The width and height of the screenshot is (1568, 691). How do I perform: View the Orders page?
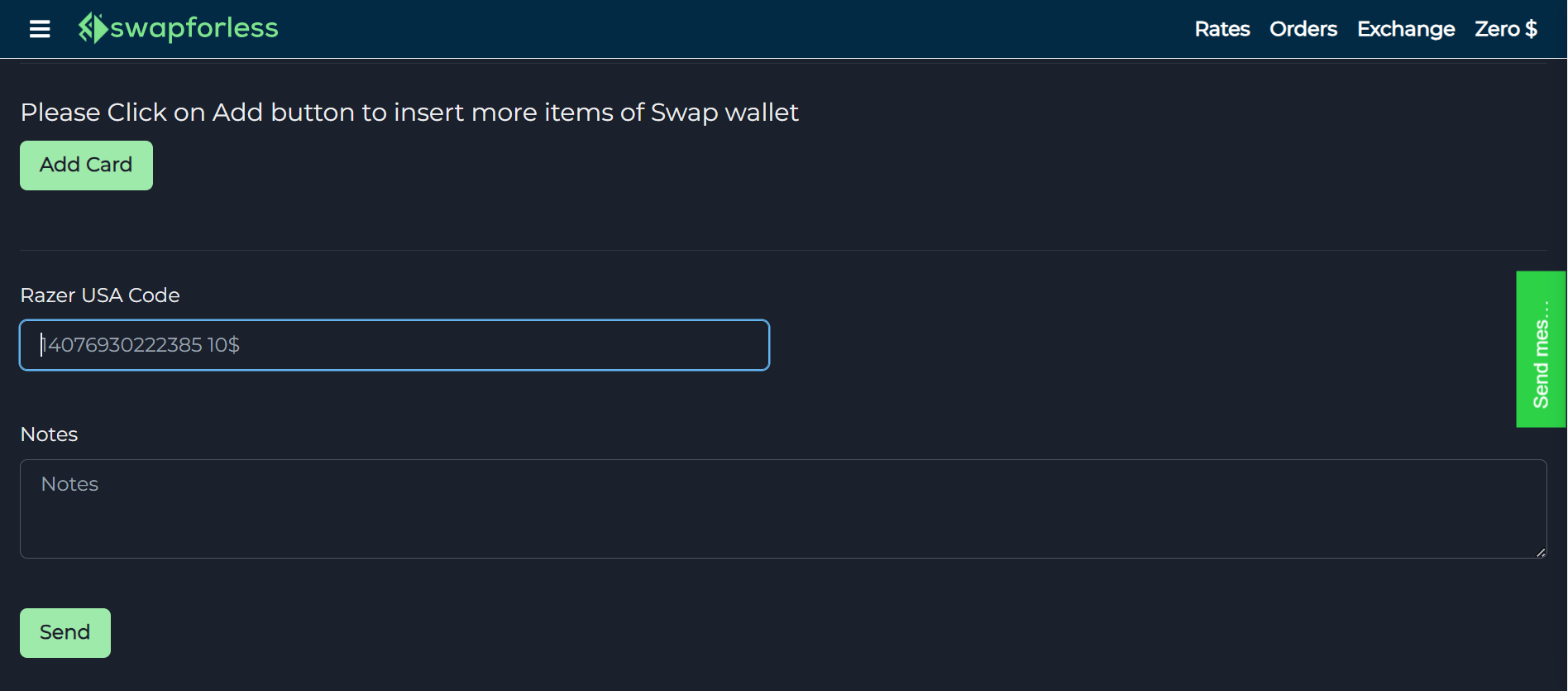tap(1303, 29)
